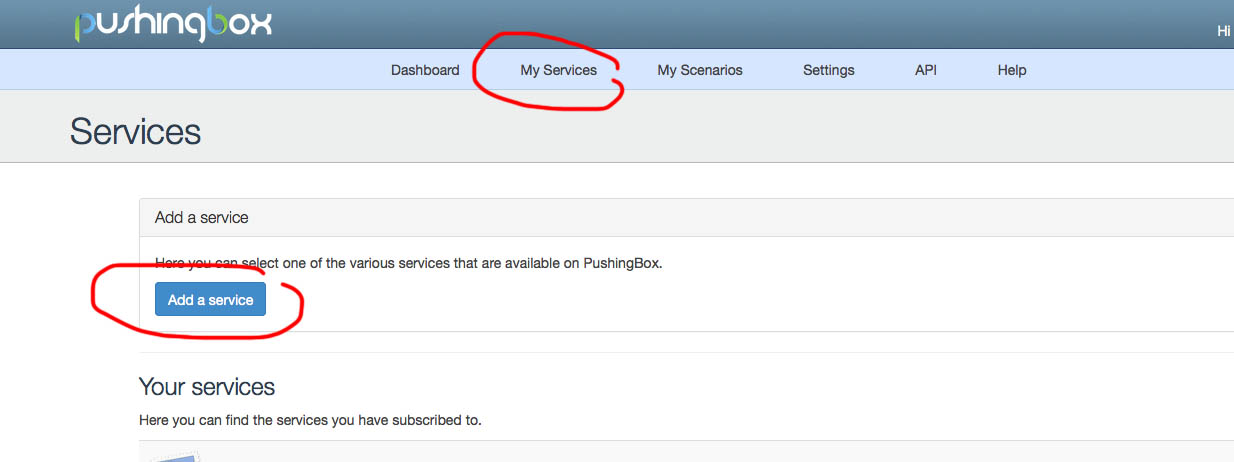Click description mentioning 'available on PushingBox'
Image resolution: width=1234 pixels, height=462 pixels.
coord(409,264)
